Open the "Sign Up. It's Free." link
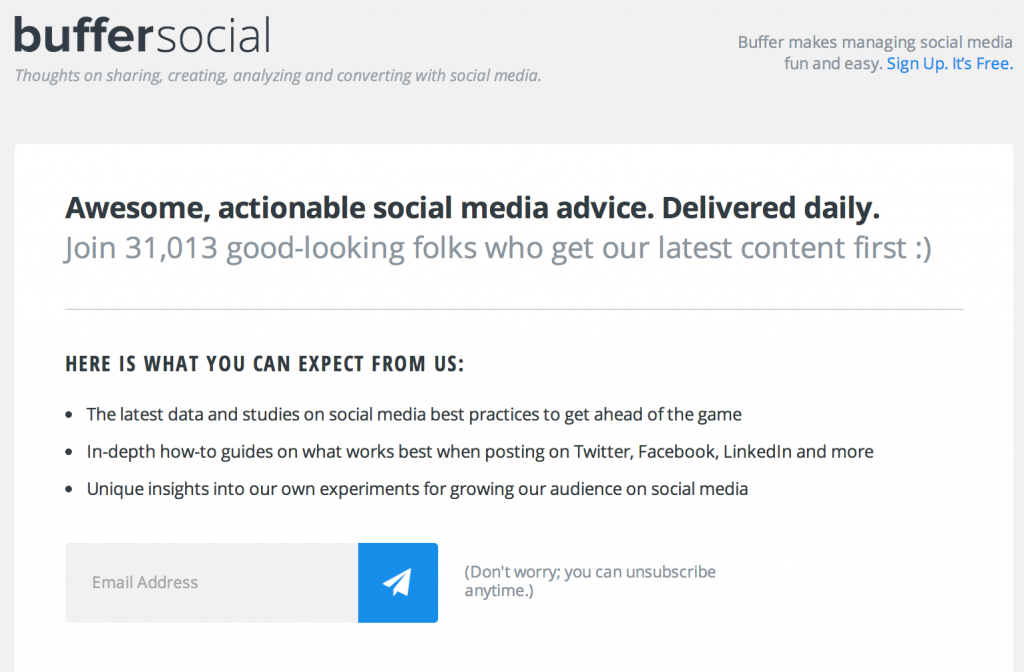1024x672 pixels. pos(949,64)
